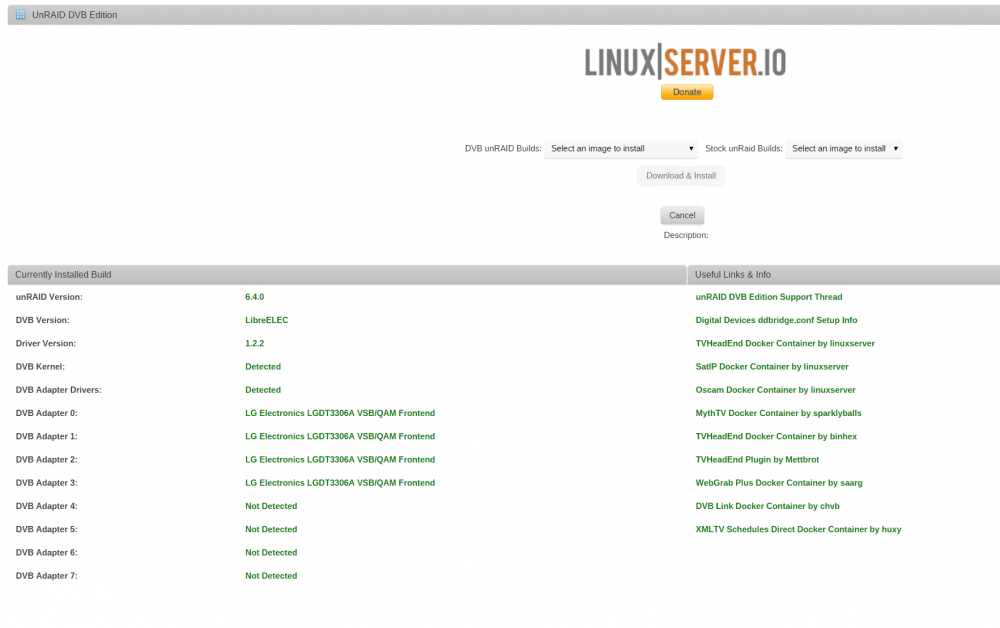This screenshot has width=1000, height=628.
Task: Open SatIP Docker Container by linuxserver link
Action: (x=772, y=367)
